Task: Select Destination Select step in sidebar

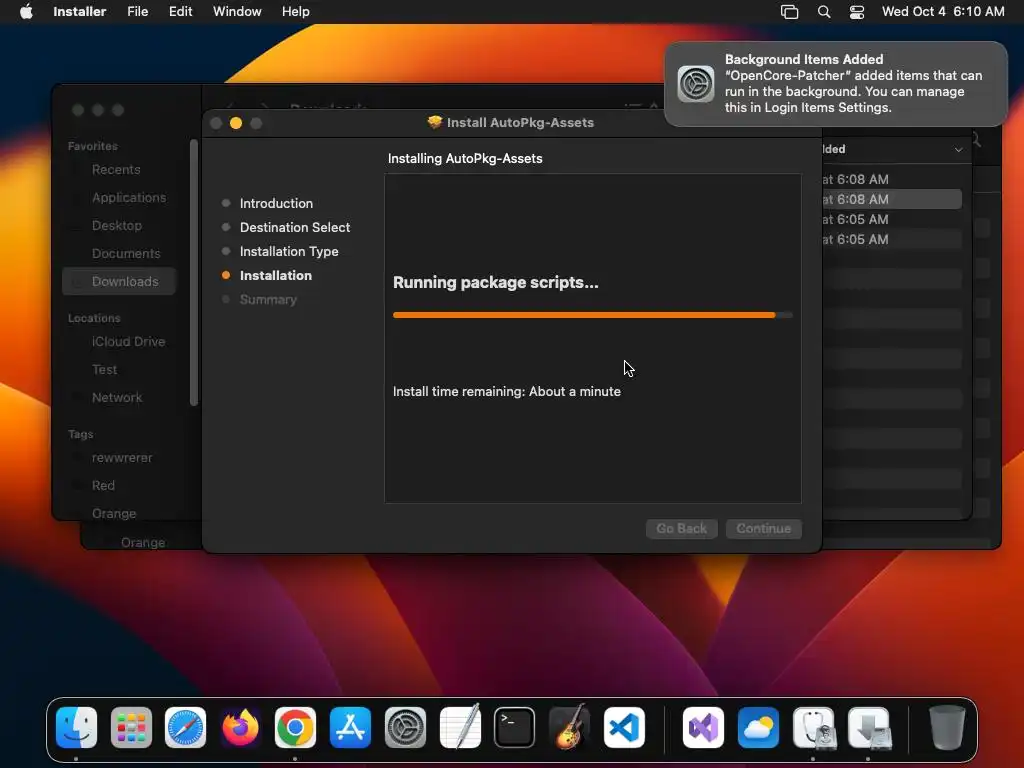Action: (x=295, y=227)
